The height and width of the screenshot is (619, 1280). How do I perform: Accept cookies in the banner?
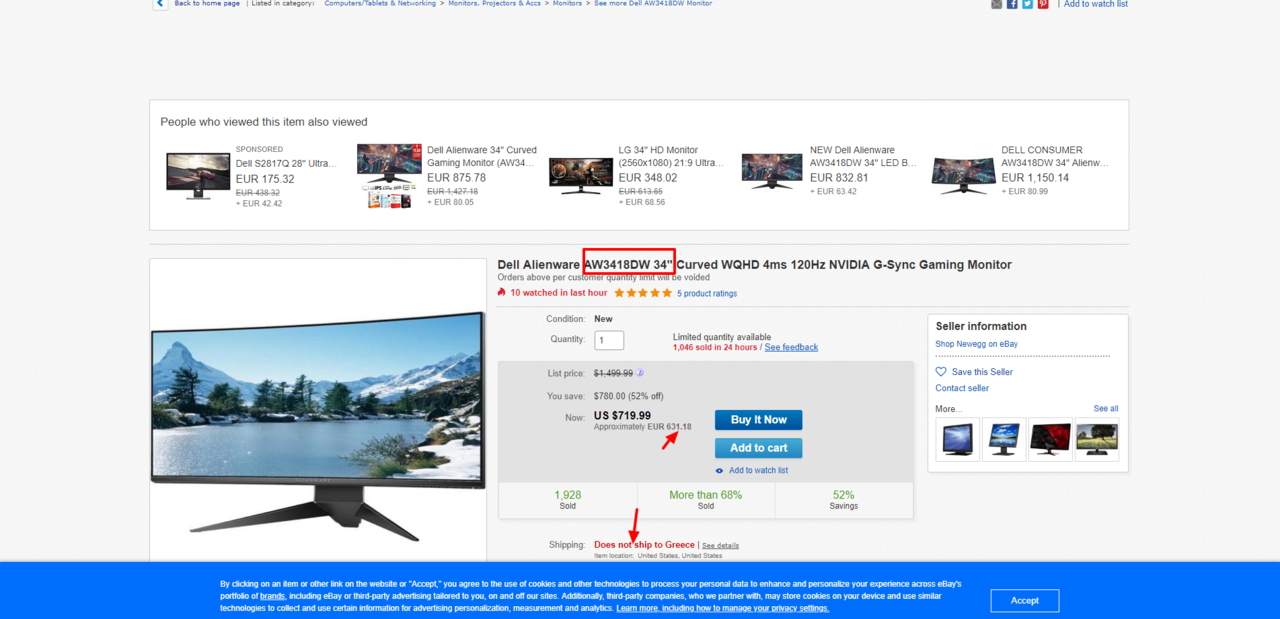1024,600
